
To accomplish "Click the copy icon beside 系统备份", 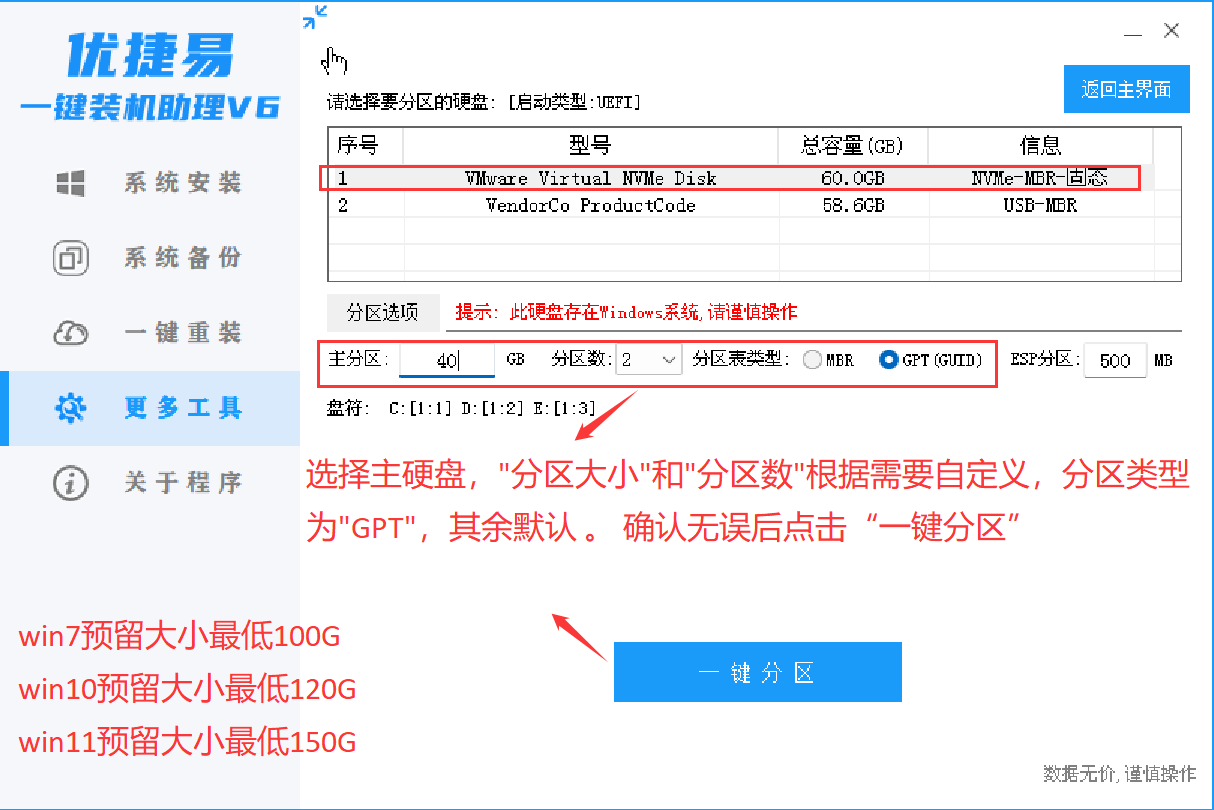I will coord(70,259).
